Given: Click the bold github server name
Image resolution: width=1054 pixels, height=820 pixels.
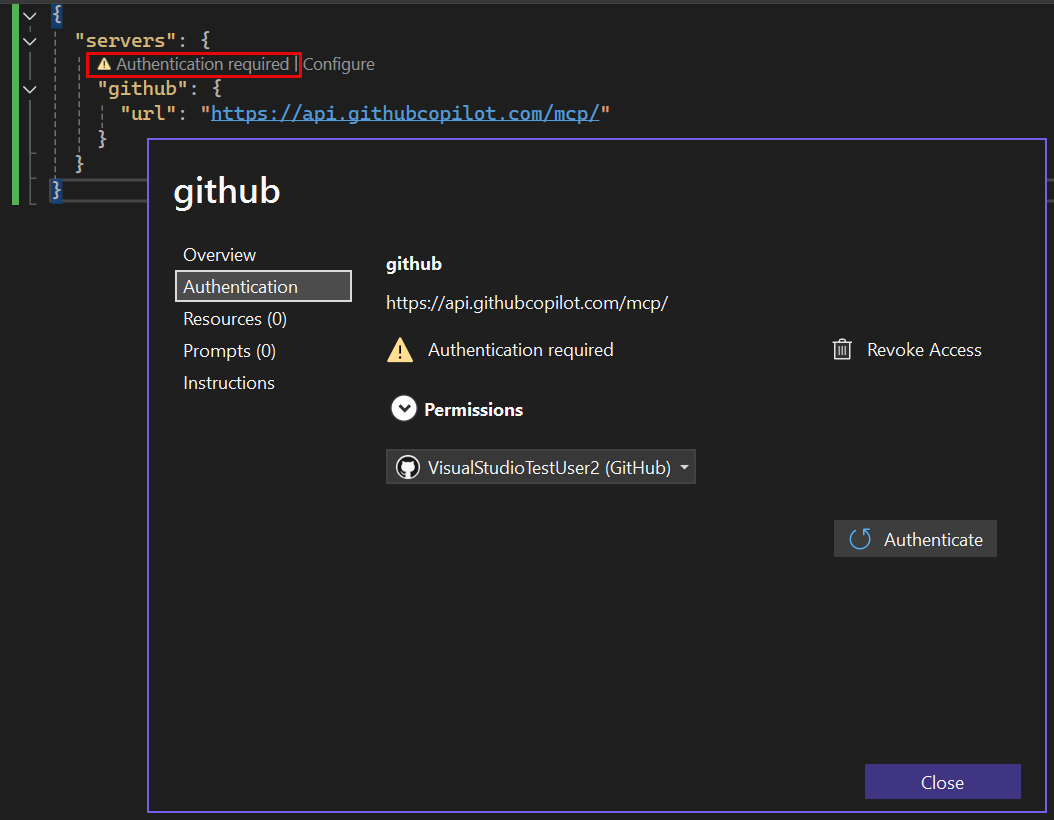Looking at the screenshot, I should pyautogui.click(x=413, y=264).
